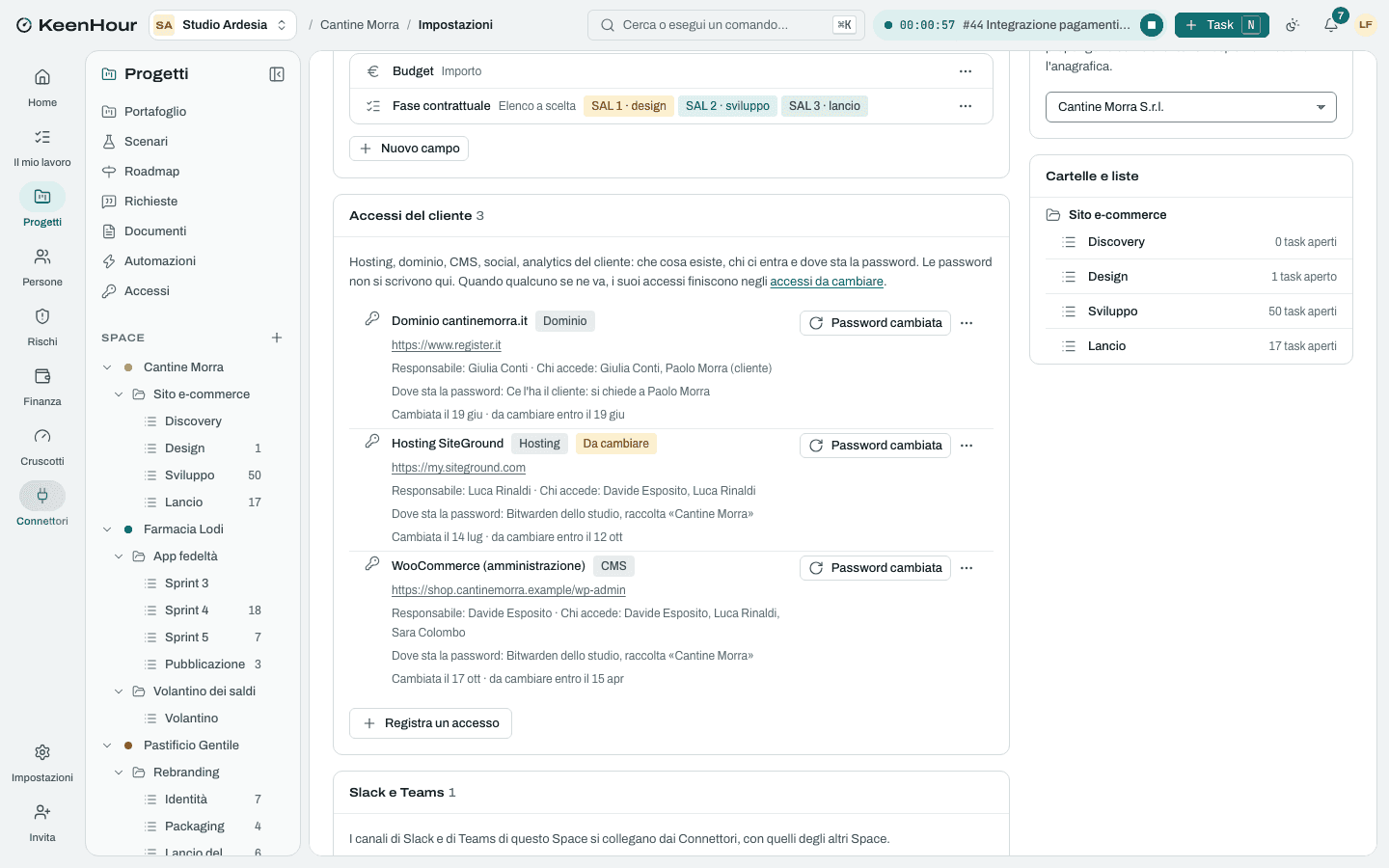Image resolution: width=1389 pixels, height=868 pixels.
Task: Collapse Volantino dei saldi folder
Action: click(119, 692)
